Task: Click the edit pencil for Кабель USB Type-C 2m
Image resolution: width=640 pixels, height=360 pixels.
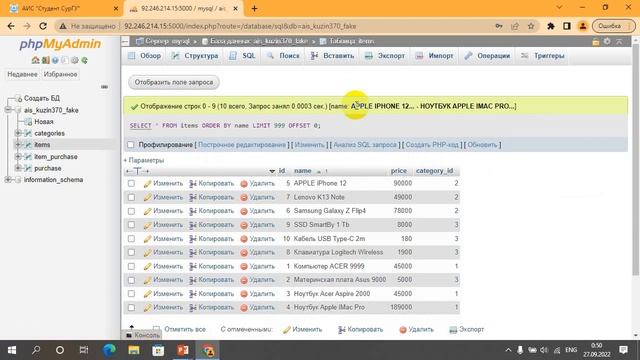Action: [x=147, y=239]
